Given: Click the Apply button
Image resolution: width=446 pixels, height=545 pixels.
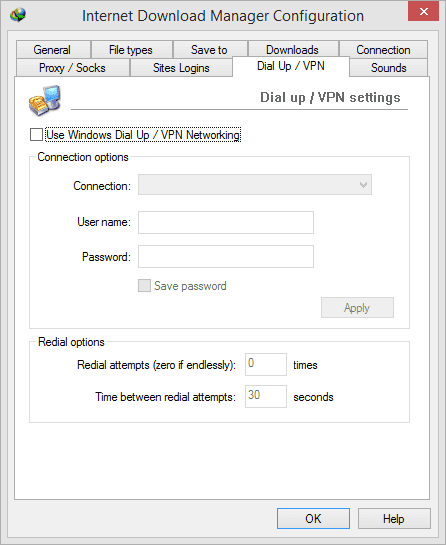Looking at the screenshot, I should [x=357, y=308].
